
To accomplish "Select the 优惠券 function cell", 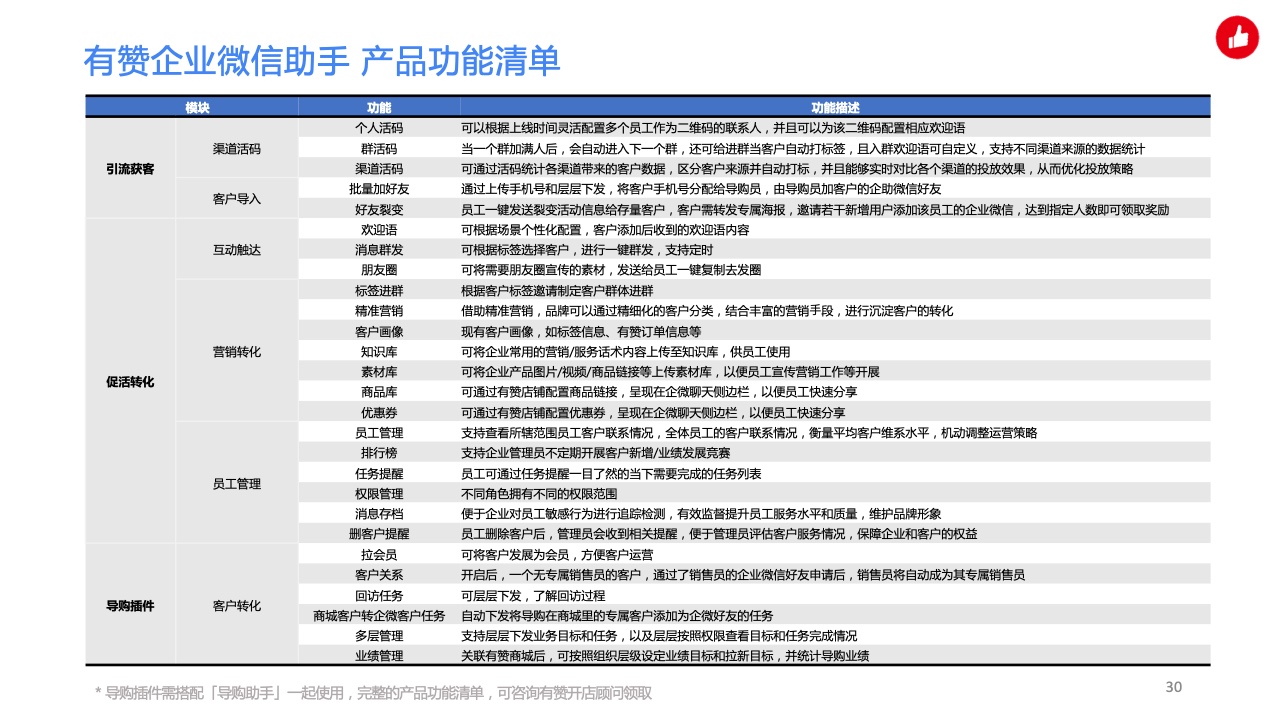I will [379, 413].
